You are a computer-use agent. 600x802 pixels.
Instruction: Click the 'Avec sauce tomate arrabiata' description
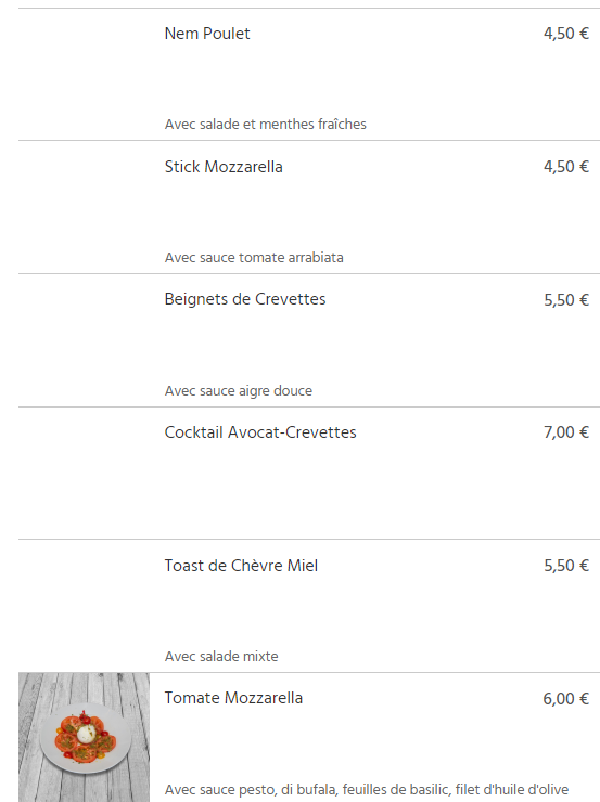pyautogui.click(x=254, y=257)
